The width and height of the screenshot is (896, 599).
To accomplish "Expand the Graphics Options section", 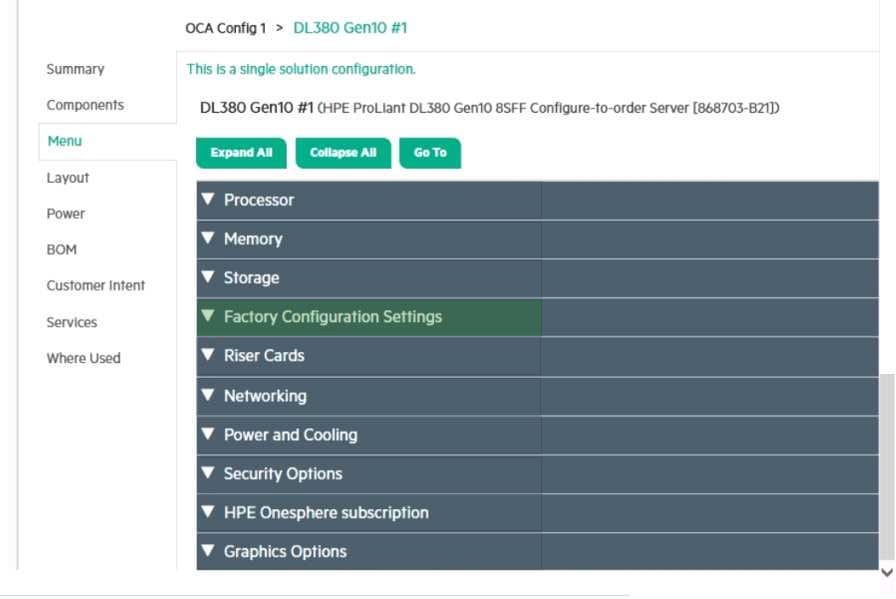I will coord(284,552).
